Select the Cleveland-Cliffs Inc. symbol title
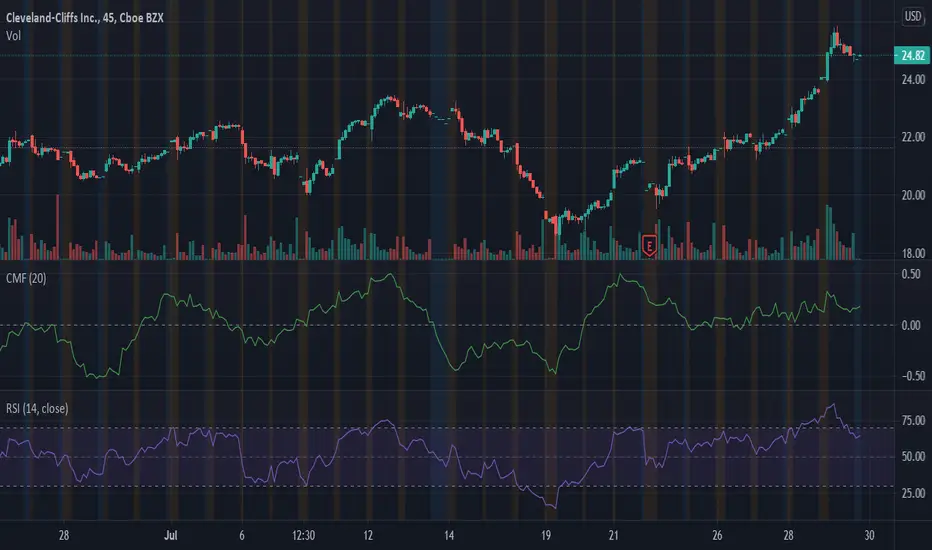This screenshot has width=932, height=550. click(84, 18)
